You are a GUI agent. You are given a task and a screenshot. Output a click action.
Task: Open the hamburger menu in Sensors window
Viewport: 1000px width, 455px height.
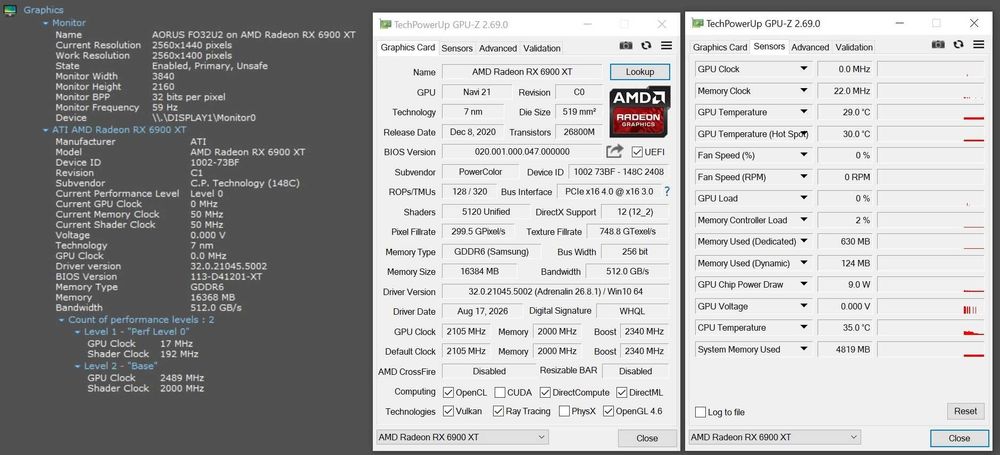978,44
